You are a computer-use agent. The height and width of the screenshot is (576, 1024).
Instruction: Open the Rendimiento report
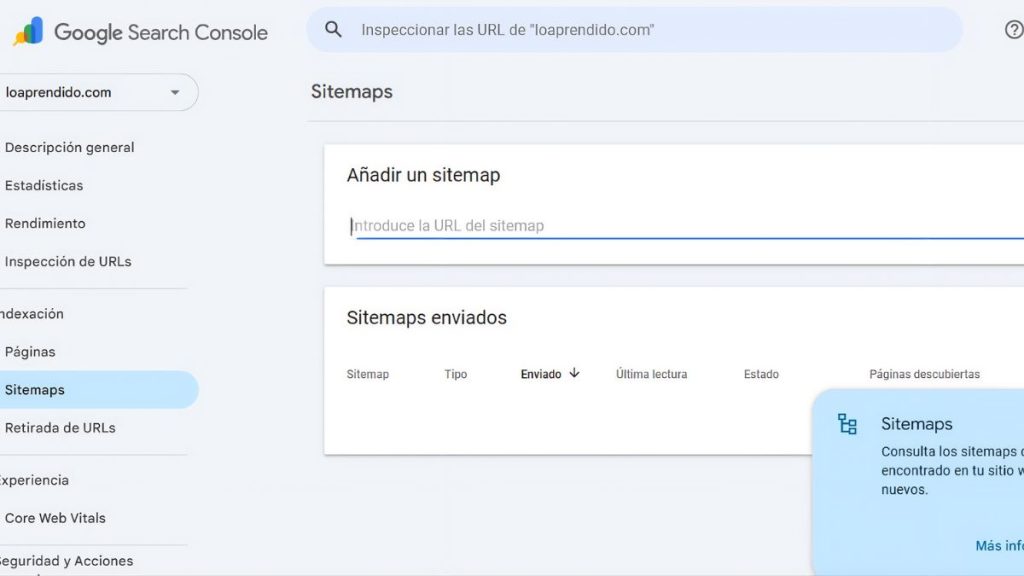point(45,223)
